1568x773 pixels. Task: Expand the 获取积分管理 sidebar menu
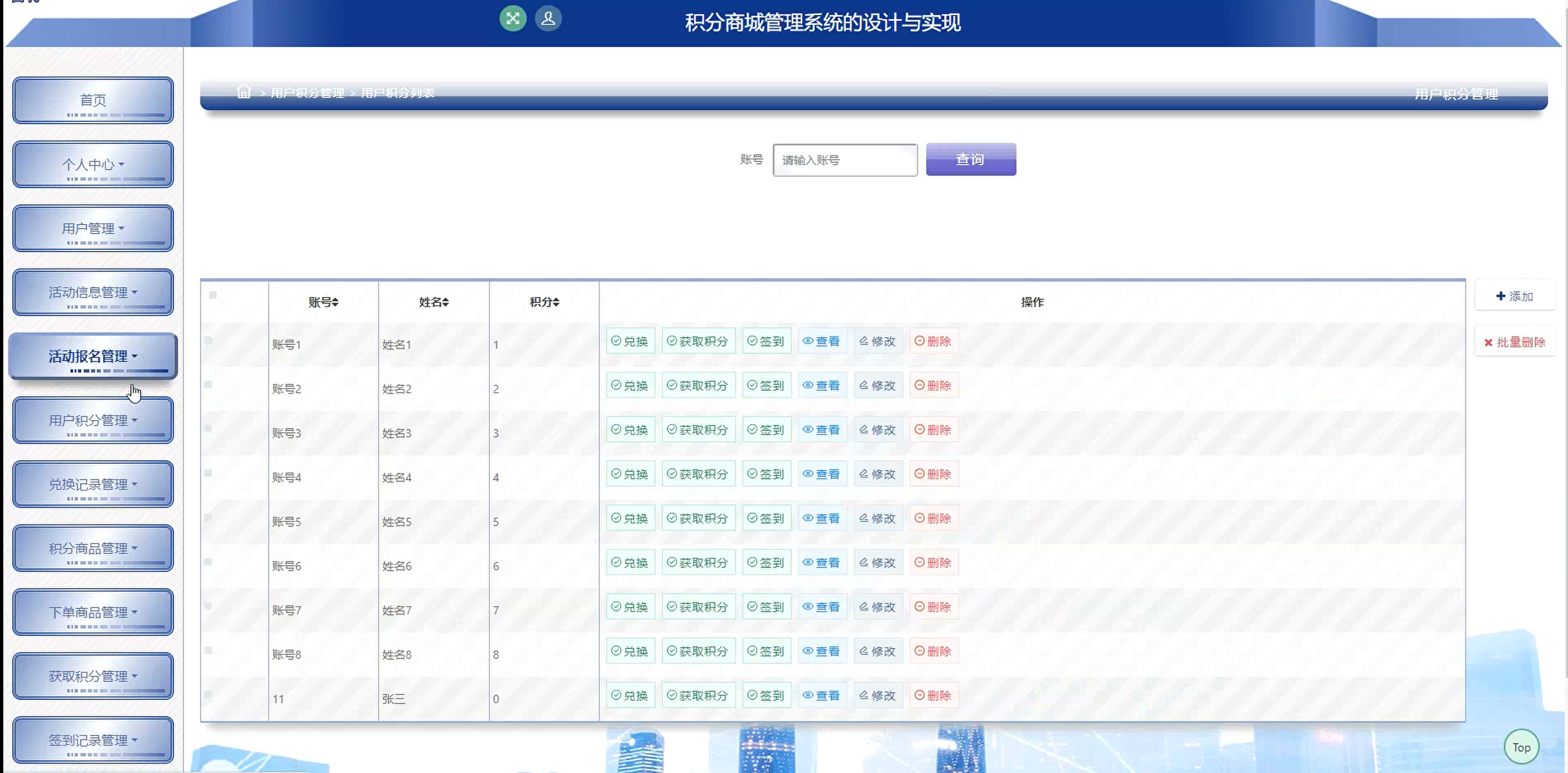pyautogui.click(x=93, y=676)
